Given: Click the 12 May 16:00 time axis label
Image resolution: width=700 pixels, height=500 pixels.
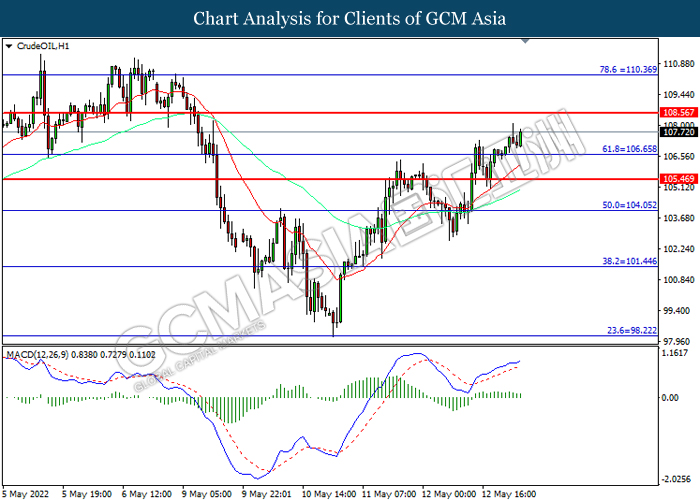Looking at the screenshot, I should 508,494.
